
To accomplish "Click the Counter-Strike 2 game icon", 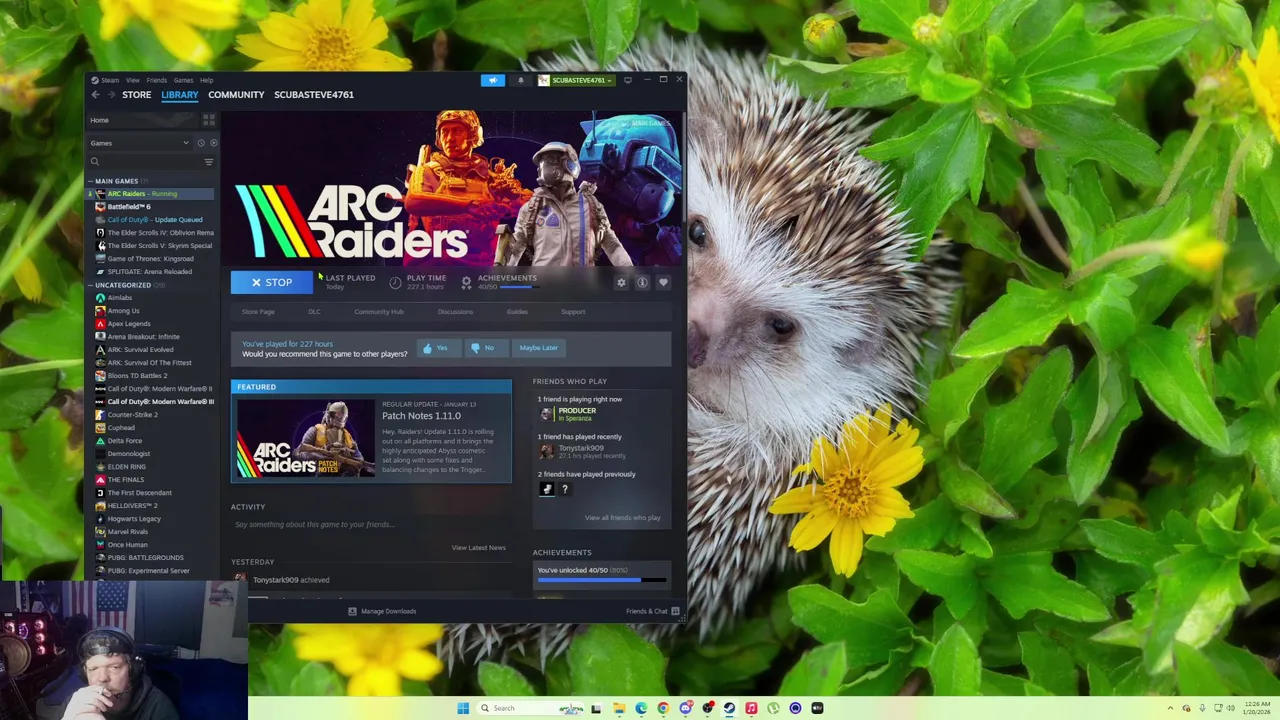I will tap(100, 415).
